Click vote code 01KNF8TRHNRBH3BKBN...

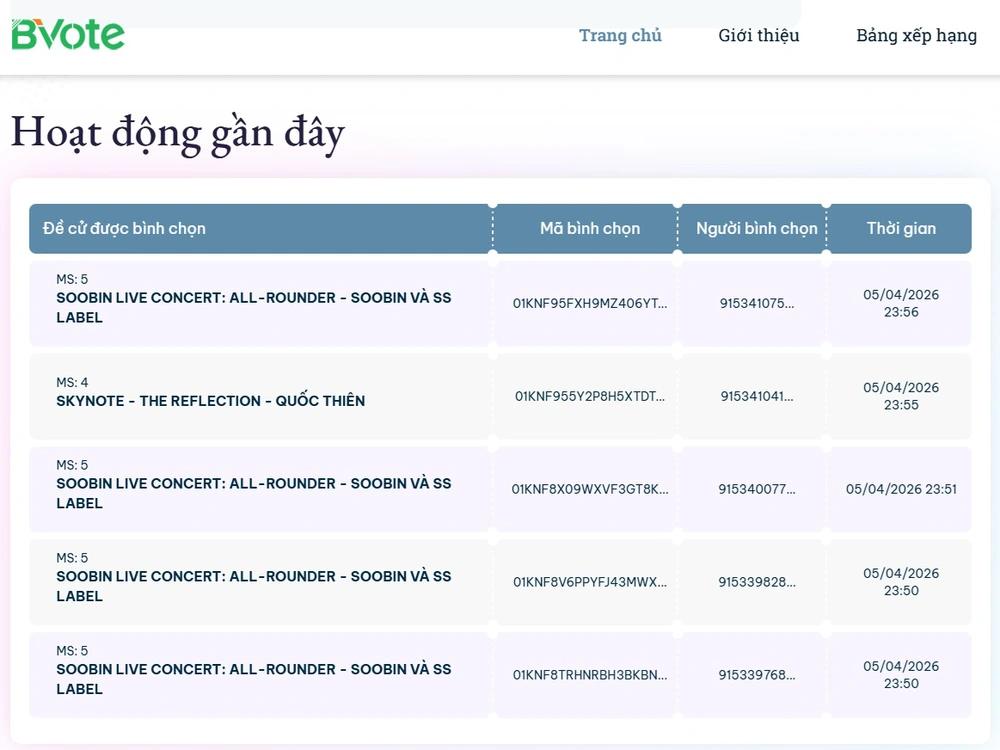(x=589, y=676)
